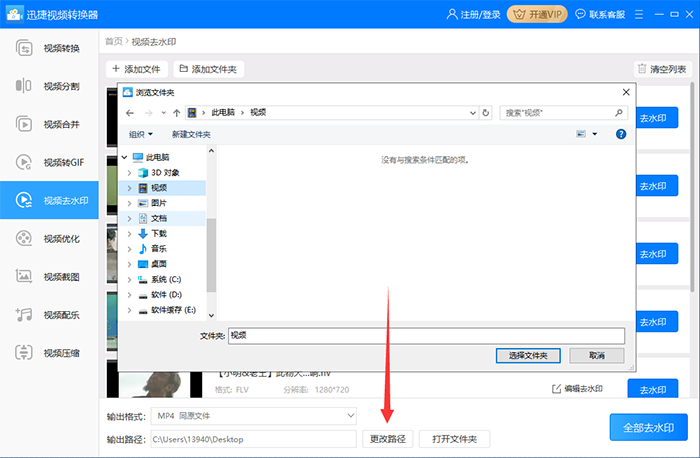Open the 输出格式 MP4 dropdown

[x=254, y=416]
